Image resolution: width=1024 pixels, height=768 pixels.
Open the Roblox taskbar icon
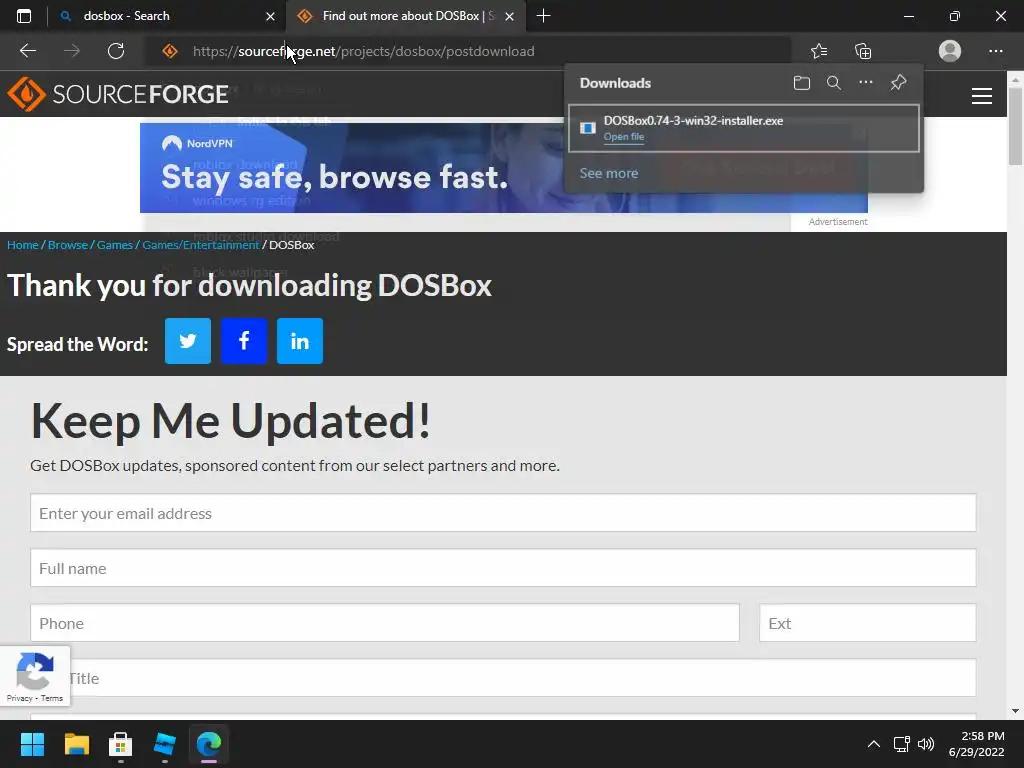tap(165, 744)
